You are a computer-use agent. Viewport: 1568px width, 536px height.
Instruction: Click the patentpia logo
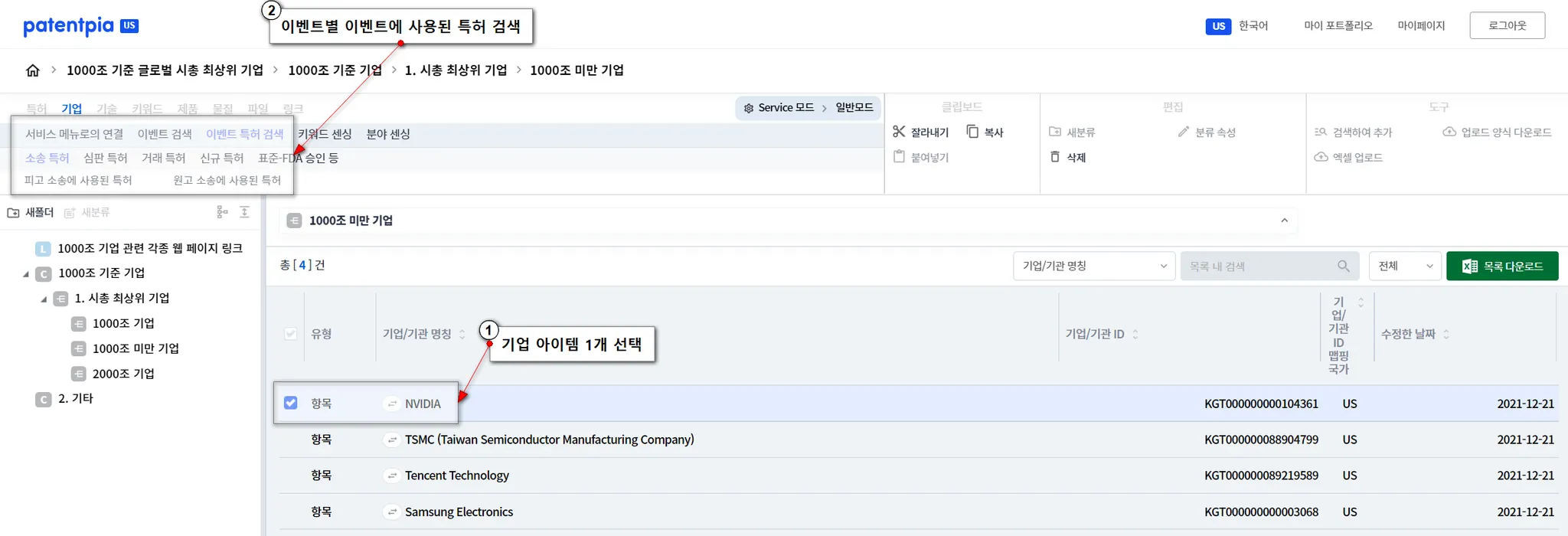[x=80, y=26]
